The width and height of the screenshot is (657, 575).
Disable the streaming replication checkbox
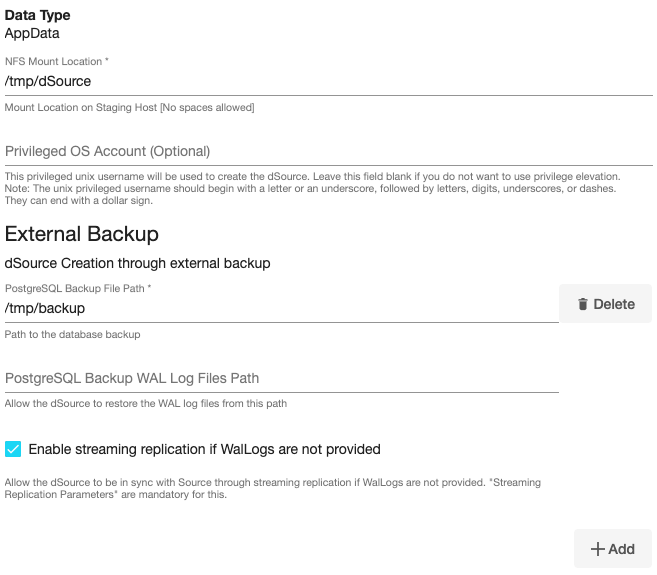(13, 449)
